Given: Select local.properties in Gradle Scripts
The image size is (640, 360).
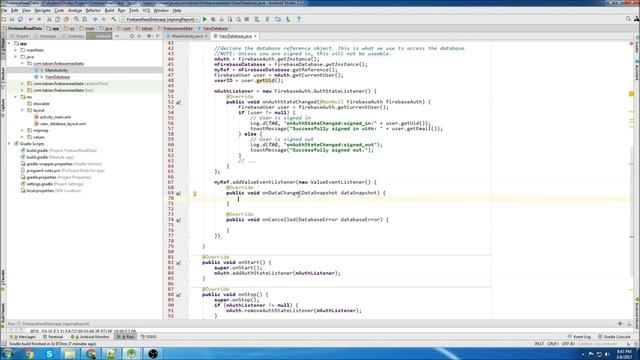Looking at the screenshot, I should click(51, 191).
